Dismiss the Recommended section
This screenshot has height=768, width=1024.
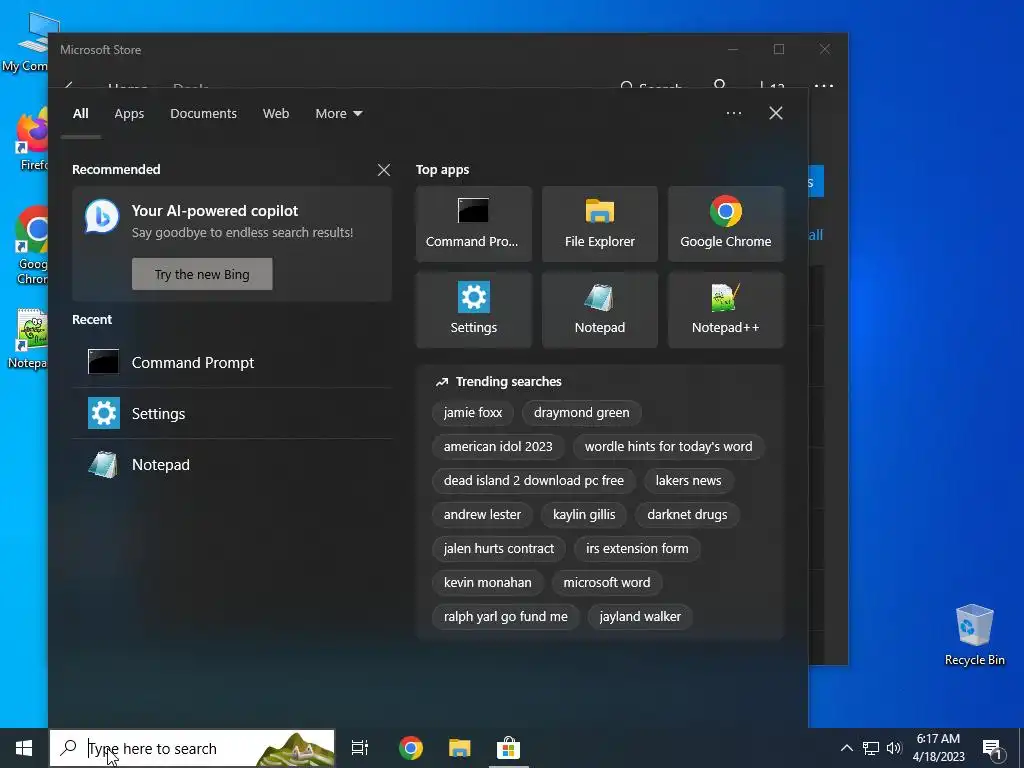(x=384, y=170)
